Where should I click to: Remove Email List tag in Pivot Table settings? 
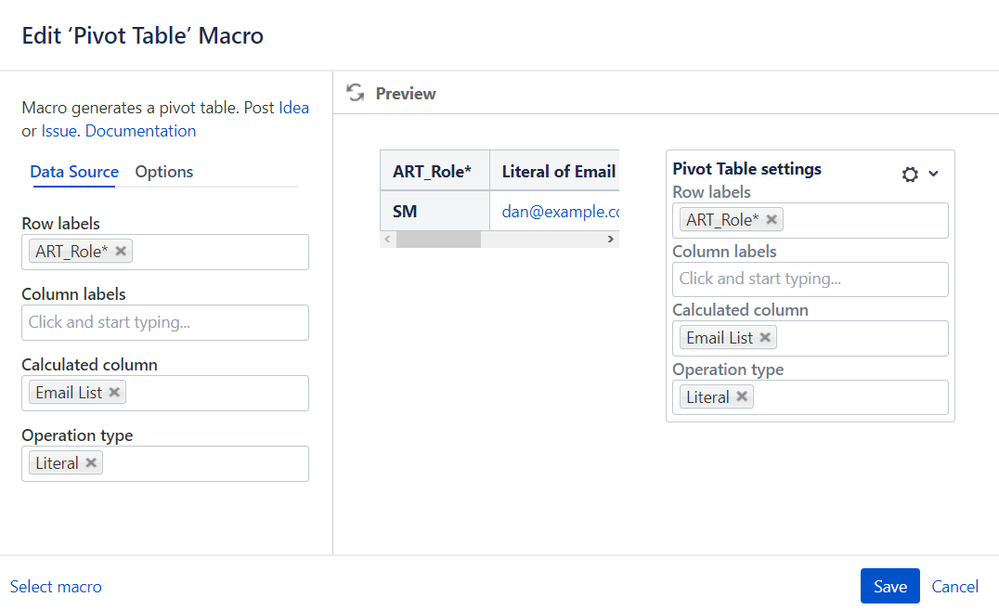click(x=766, y=338)
